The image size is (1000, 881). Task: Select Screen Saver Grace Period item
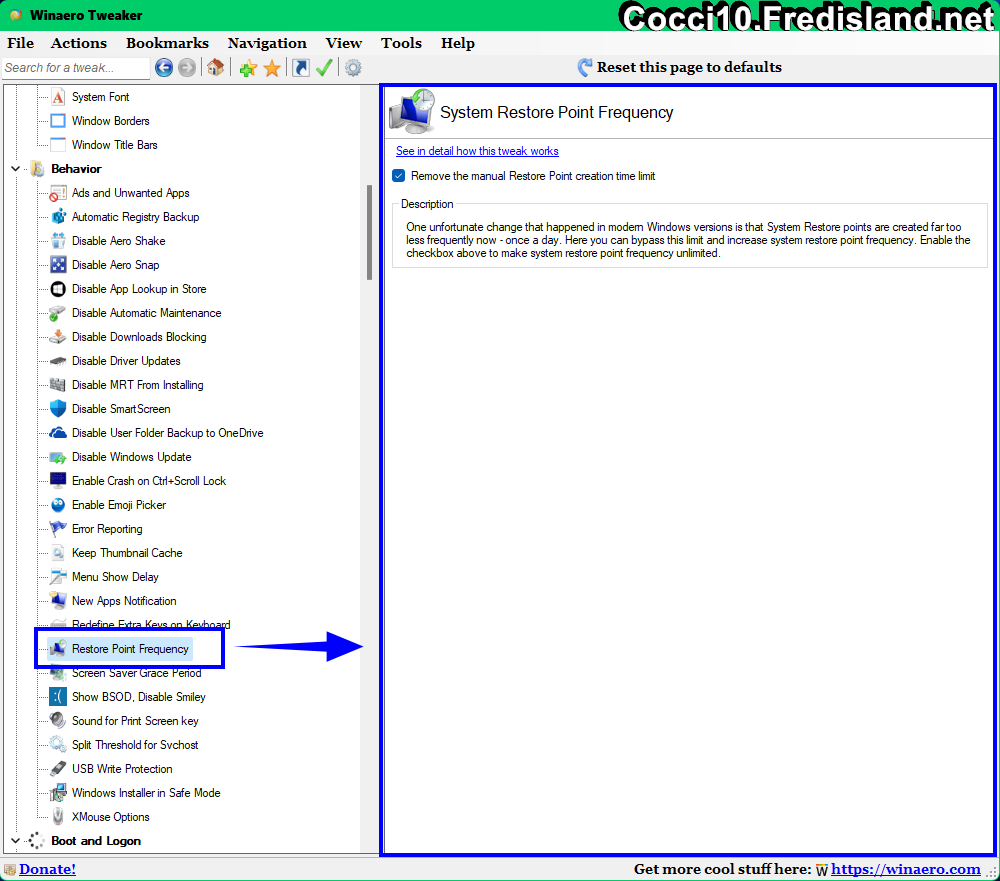tap(136, 673)
